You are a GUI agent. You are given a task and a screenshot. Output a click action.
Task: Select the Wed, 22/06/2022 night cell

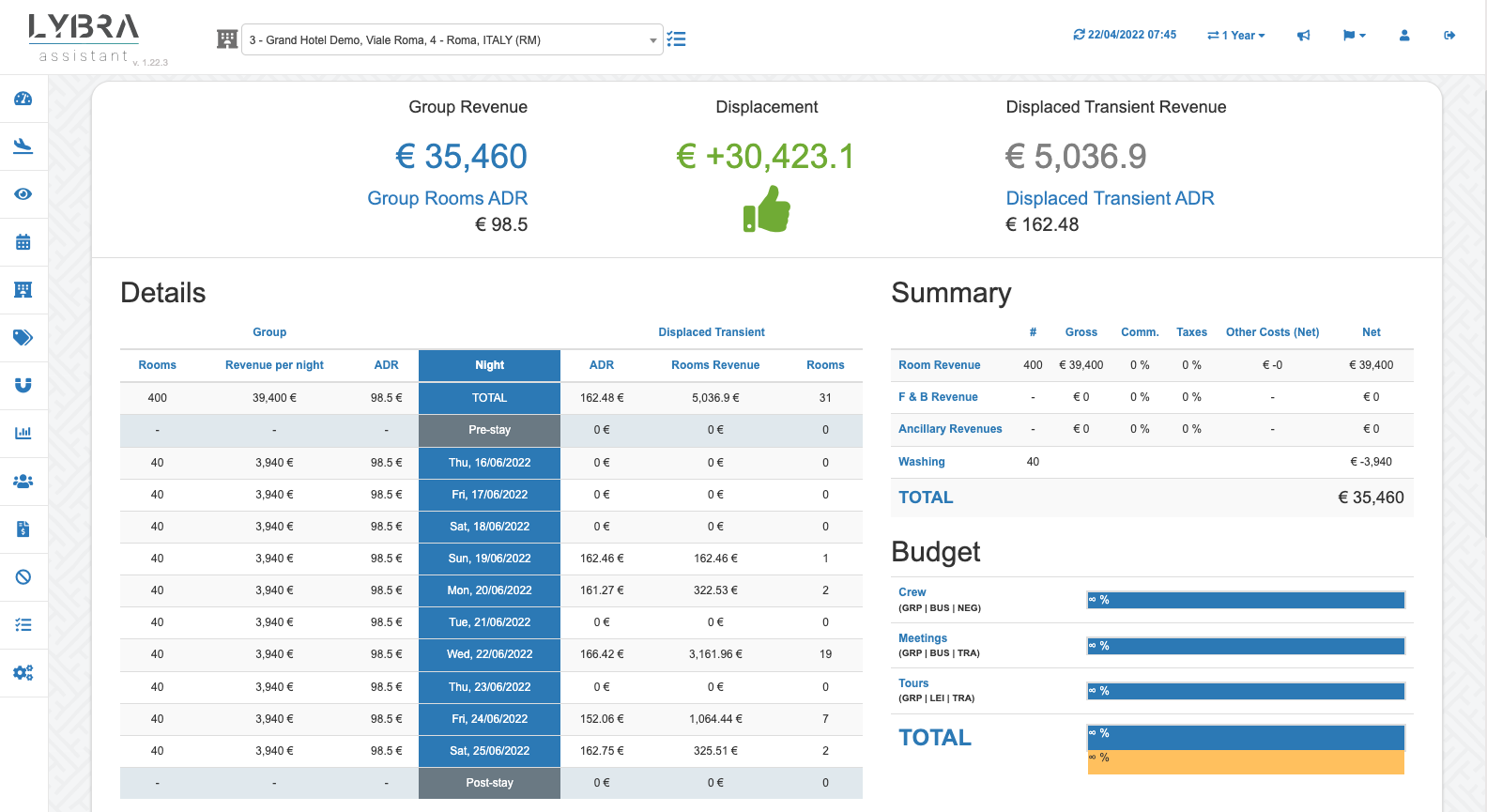pos(489,654)
